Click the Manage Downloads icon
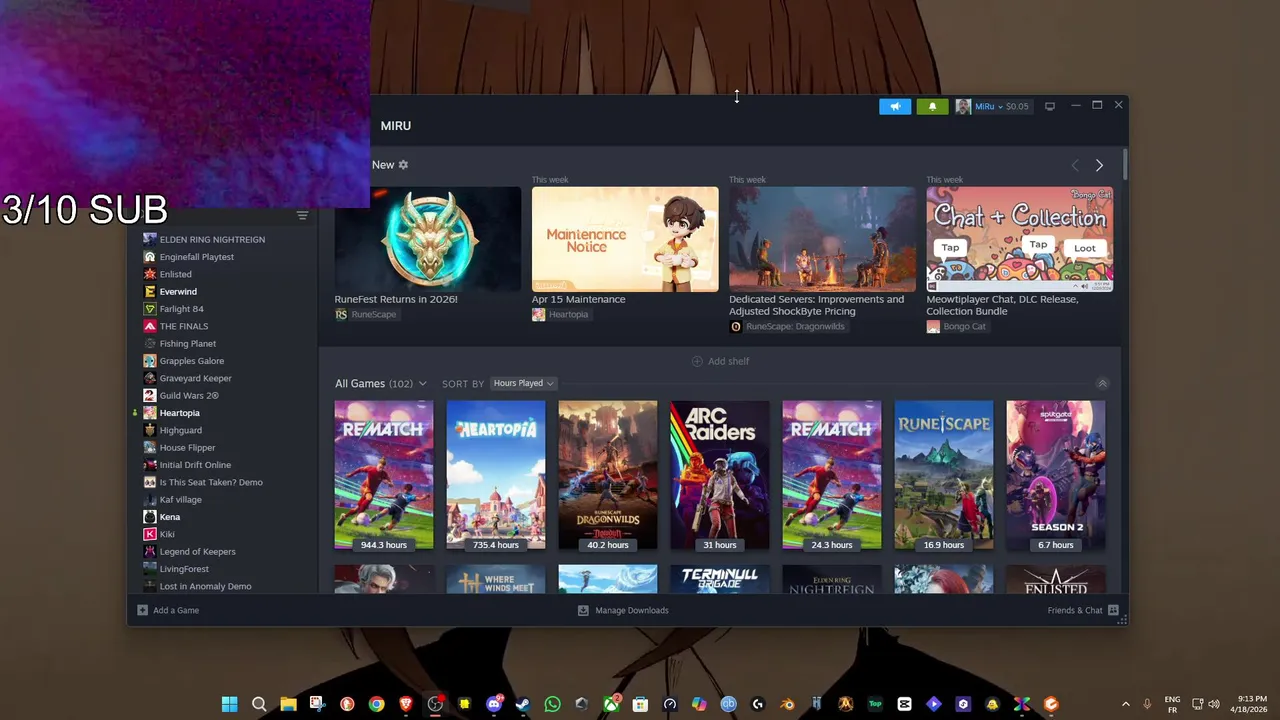Screen dimensions: 1280x720 pyautogui.click(x=583, y=610)
